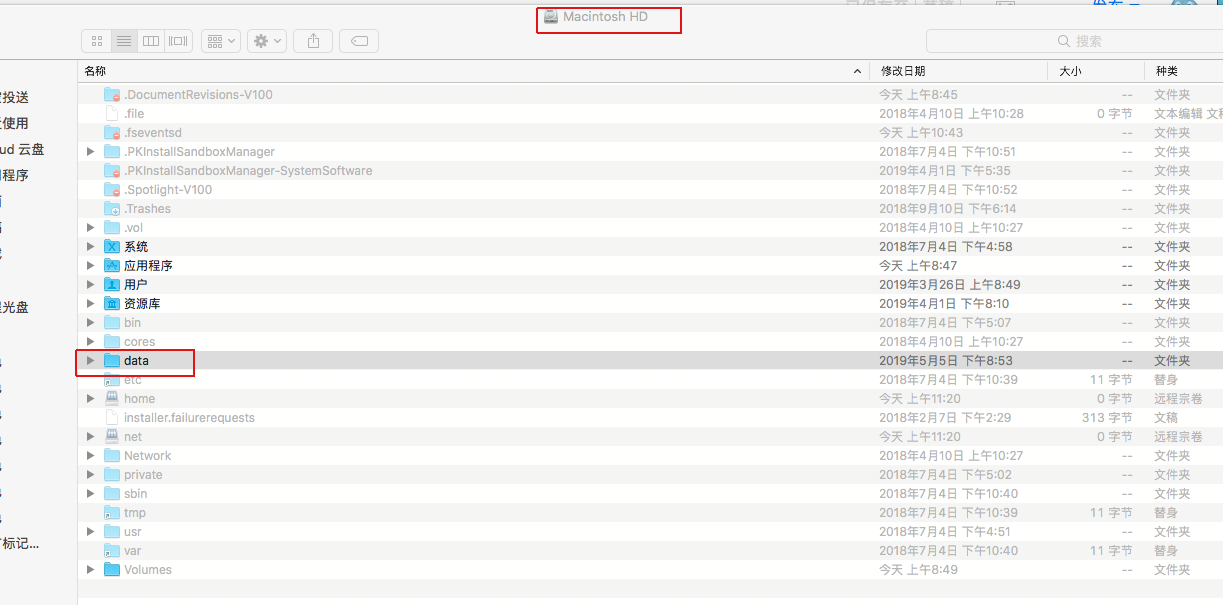Expand the 系统 folder disclosure triangle
Viewport: 1223px width, 605px height.
pyautogui.click(x=91, y=247)
